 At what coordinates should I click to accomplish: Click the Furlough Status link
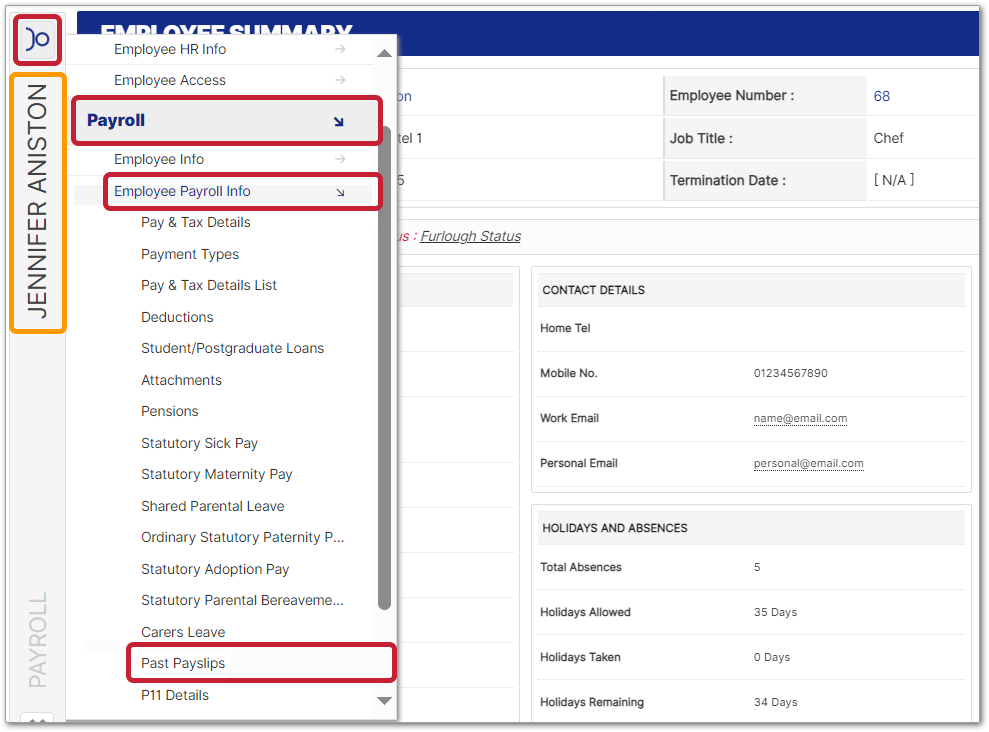click(x=470, y=236)
